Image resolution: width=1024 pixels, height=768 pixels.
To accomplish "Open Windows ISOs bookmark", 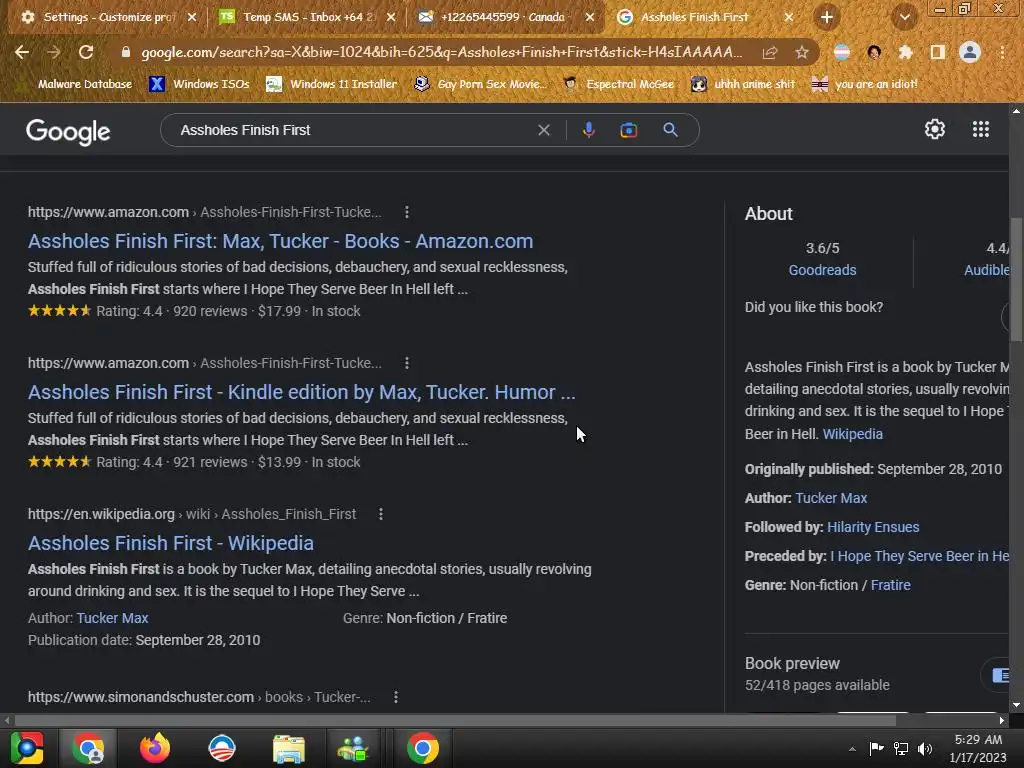I will point(200,84).
